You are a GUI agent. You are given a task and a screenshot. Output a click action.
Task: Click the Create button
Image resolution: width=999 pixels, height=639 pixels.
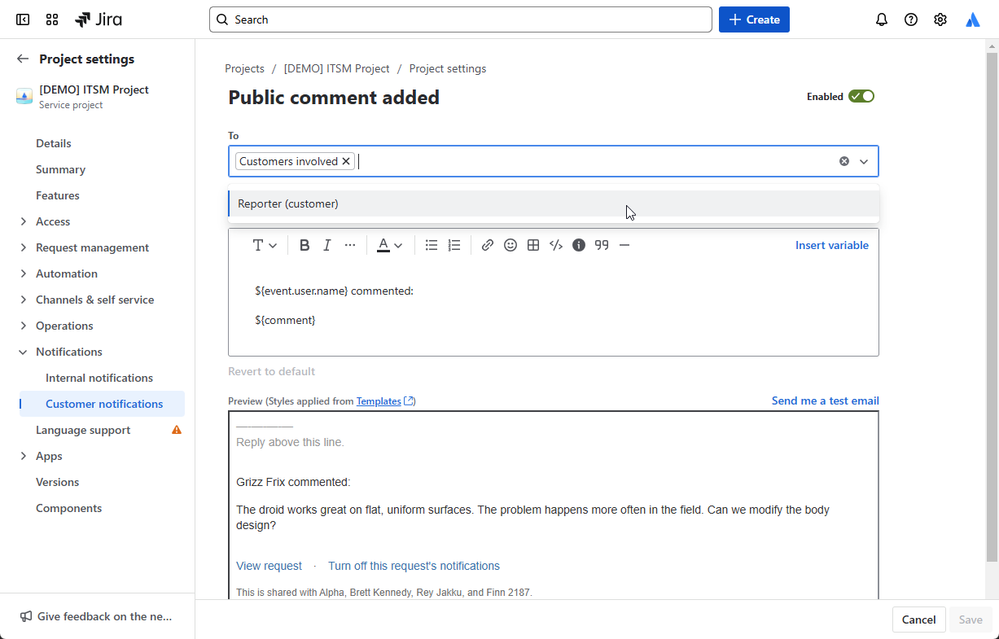click(x=754, y=20)
